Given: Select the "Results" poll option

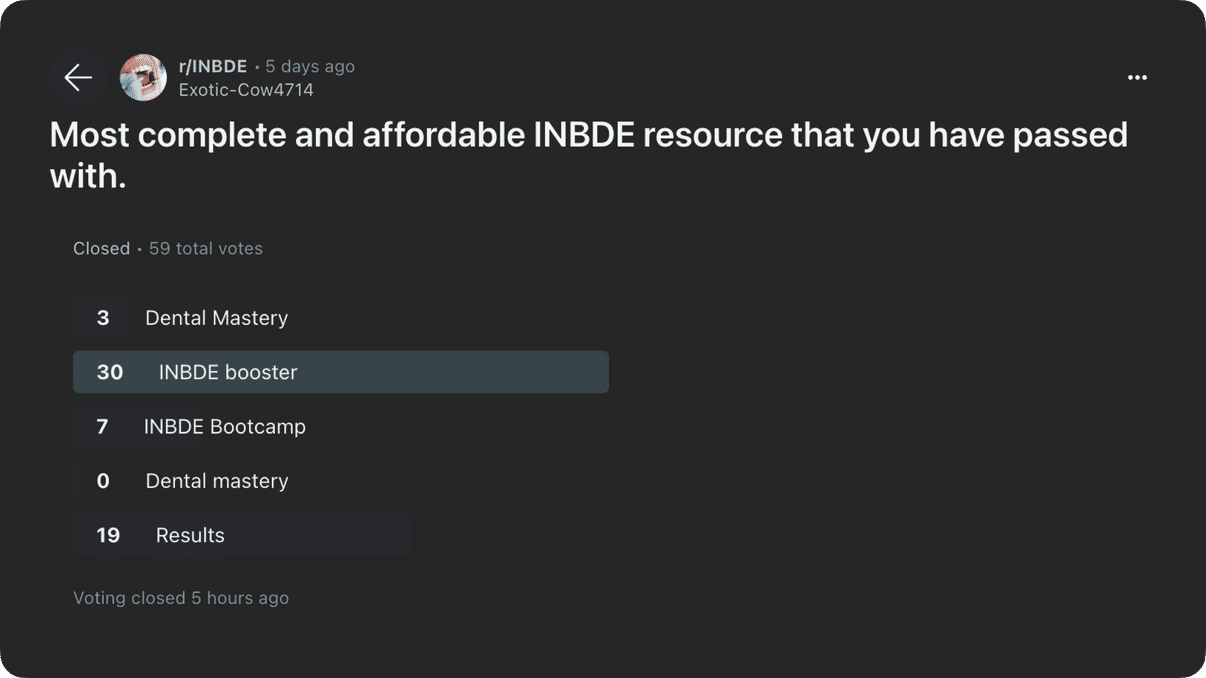Looking at the screenshot, I should click(x=190, y=535).
